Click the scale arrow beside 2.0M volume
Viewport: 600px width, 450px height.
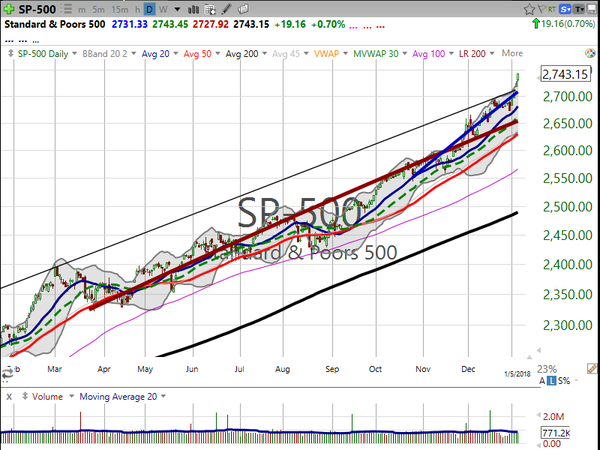click(539, 414)
